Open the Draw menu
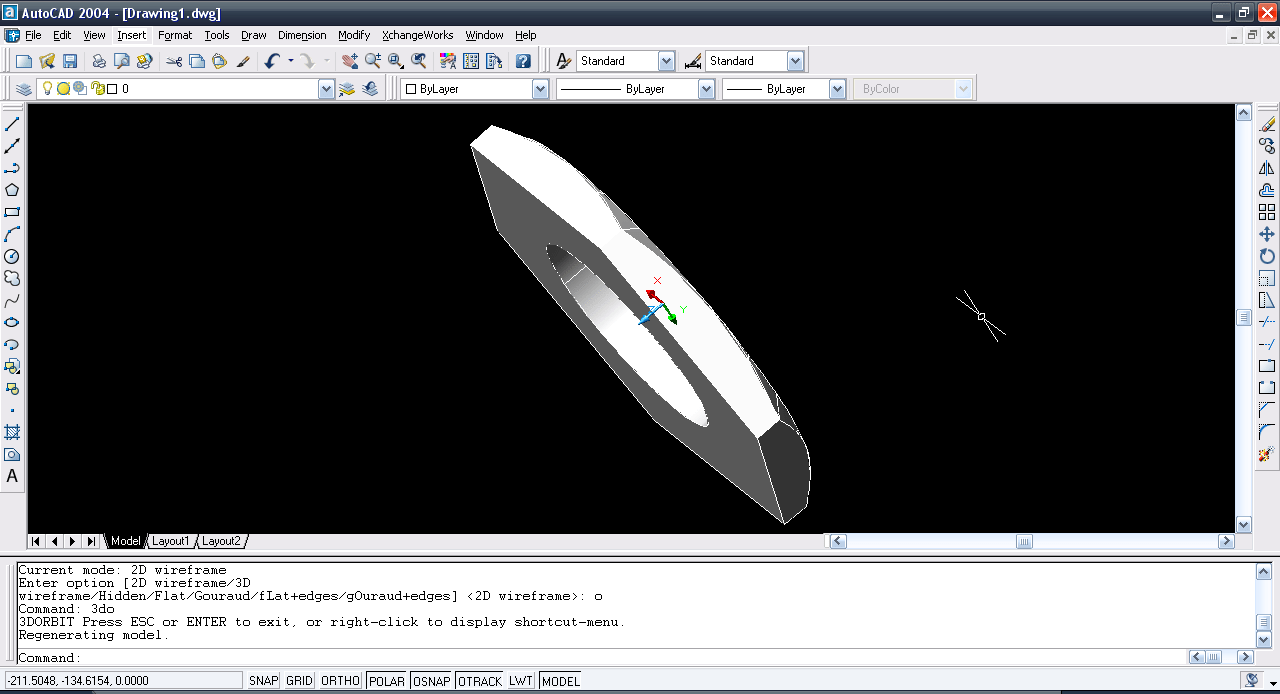Image resolution: width=1280 pixels, height=694 pixels. [254, 35]
